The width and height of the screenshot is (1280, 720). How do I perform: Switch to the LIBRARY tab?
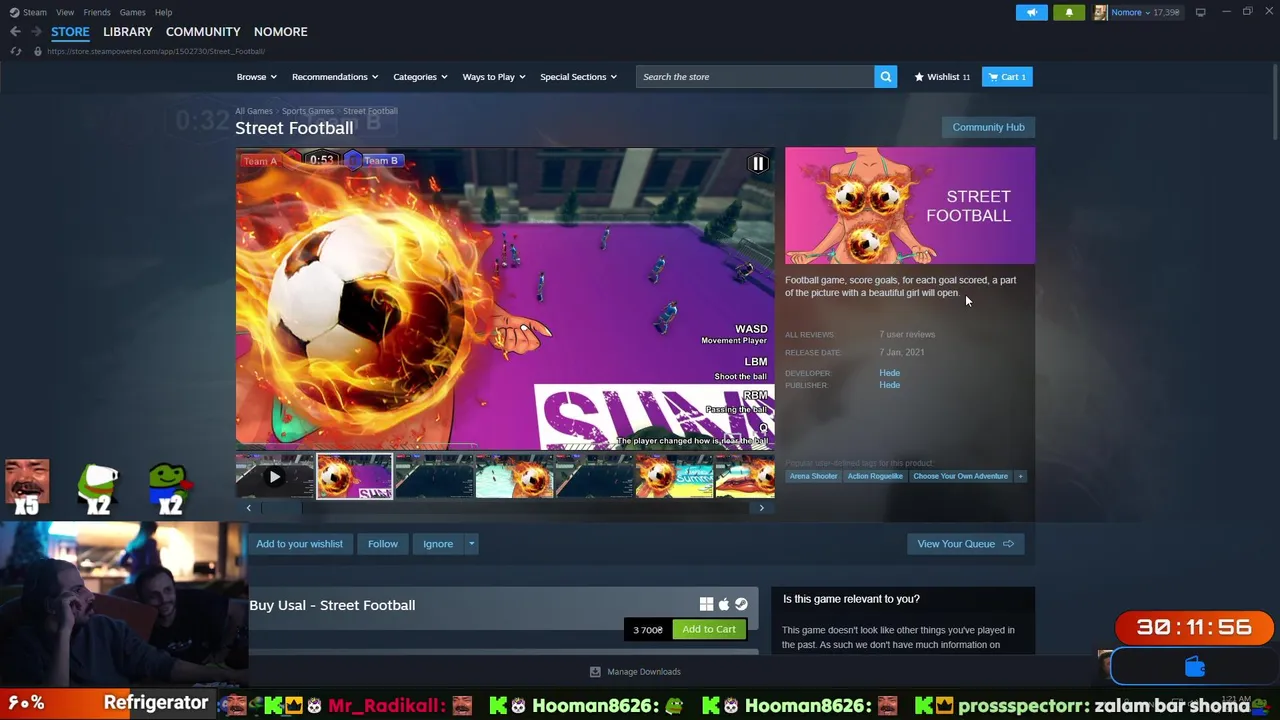[x=128, y=32]
